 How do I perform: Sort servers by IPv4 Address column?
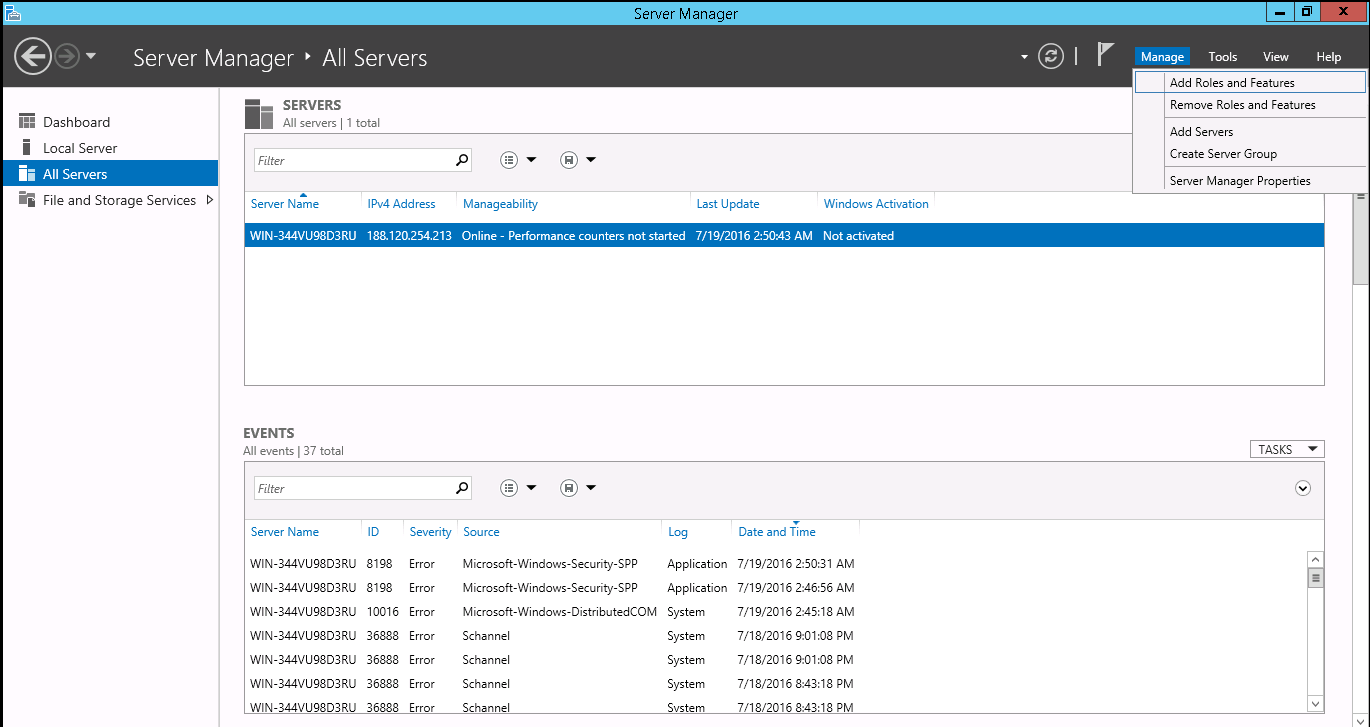[x=401, y=204]
